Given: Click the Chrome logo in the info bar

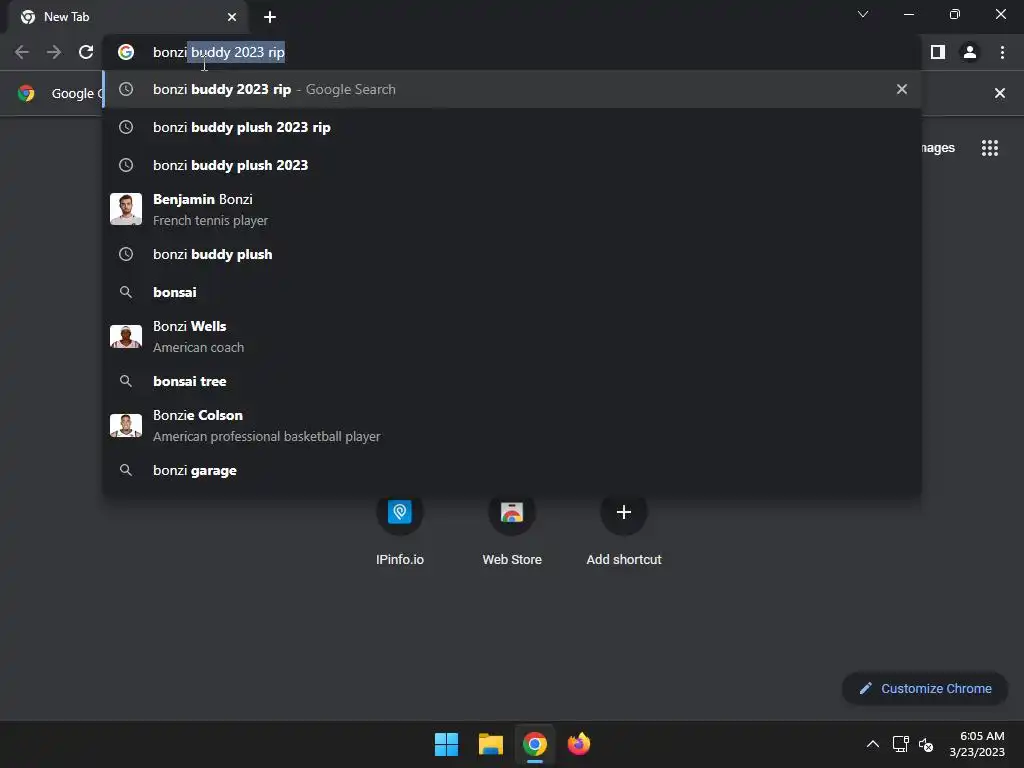Looking at the screenshot, I should [x=26, y=93].
